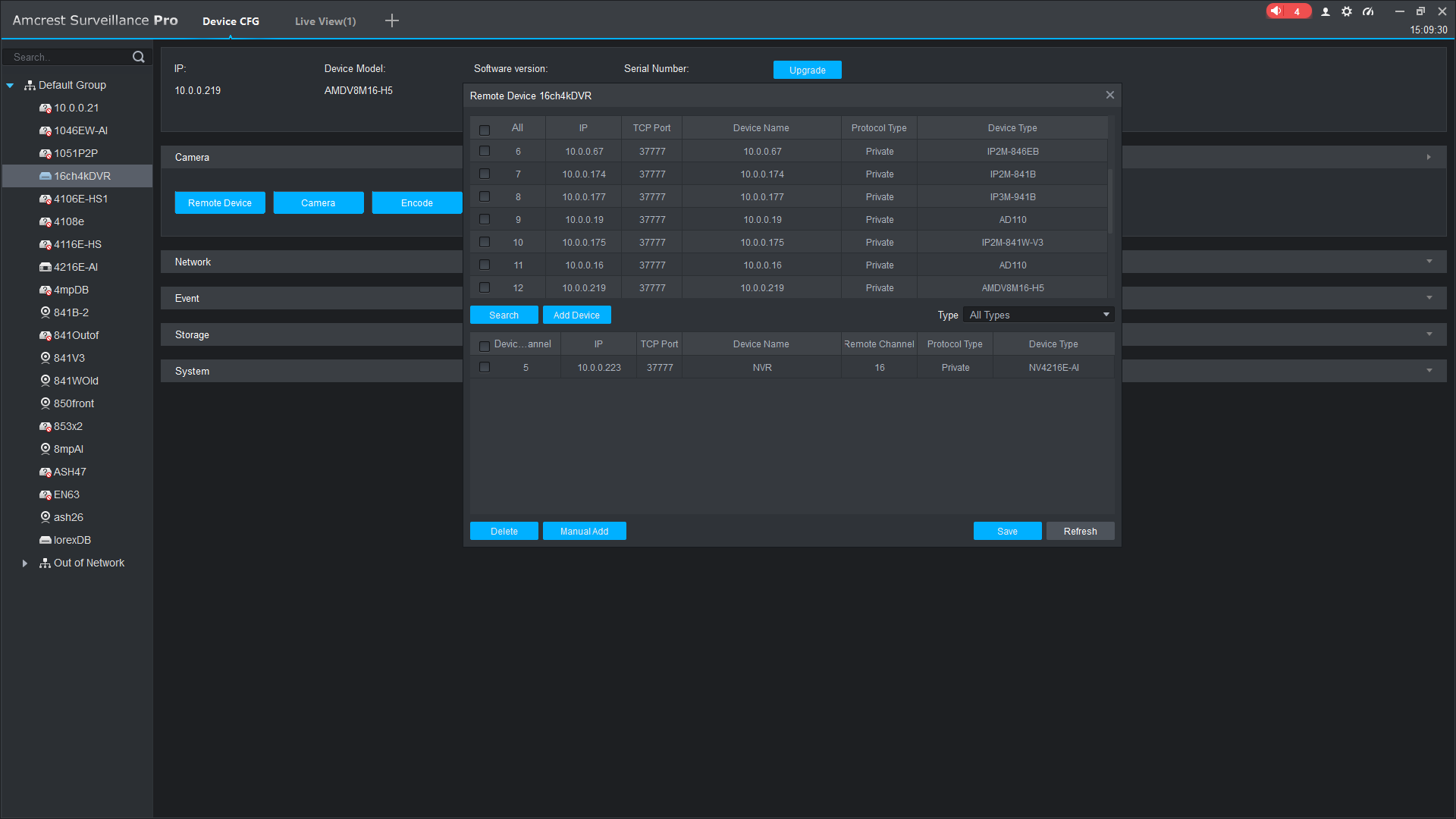Click the camera icon beside 10.0.0.21
Screen dimensions: 1456x819
click(45, 108)
